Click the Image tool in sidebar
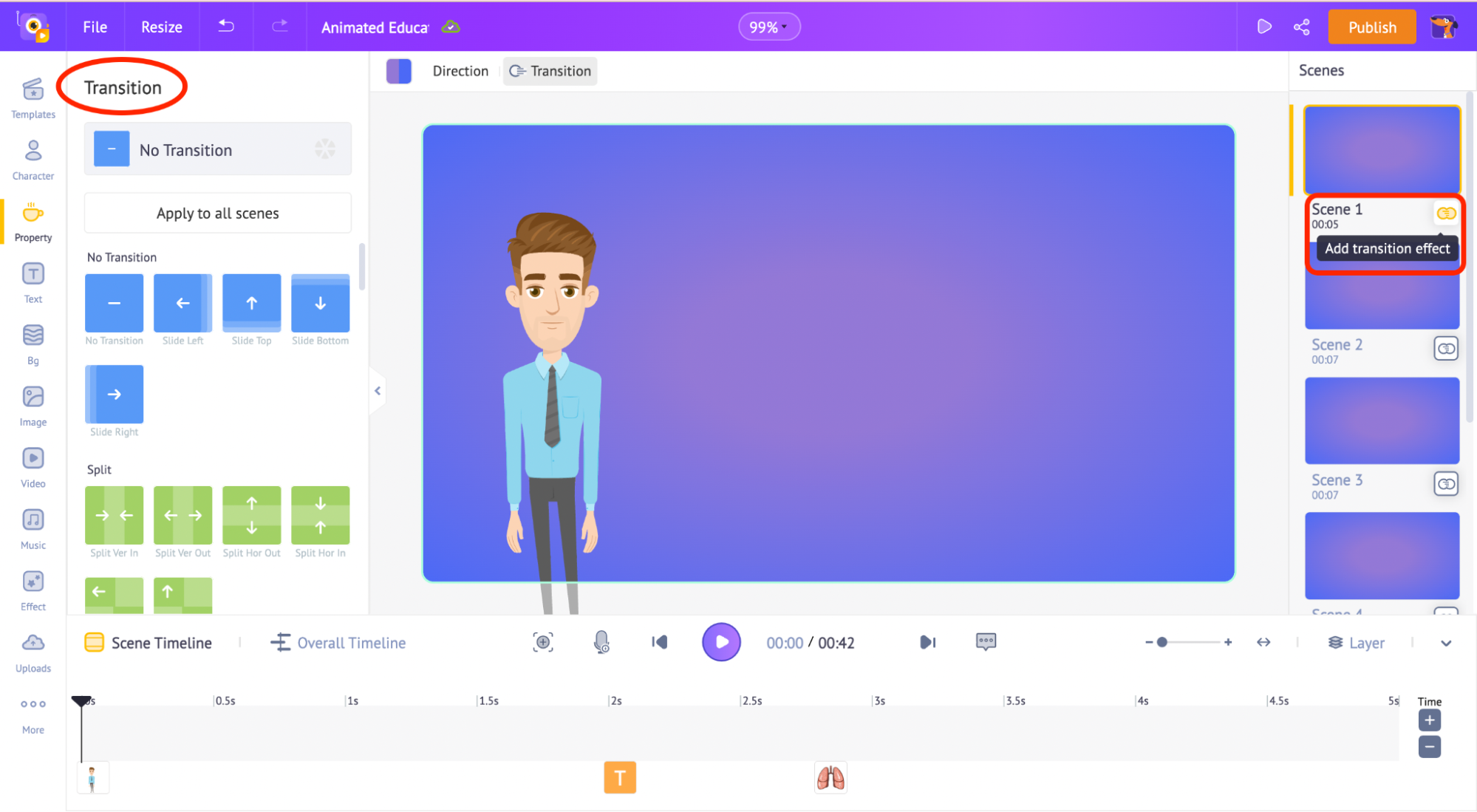Image resolution: width=1477 pixels, height=812 pixels. [33, 406]
